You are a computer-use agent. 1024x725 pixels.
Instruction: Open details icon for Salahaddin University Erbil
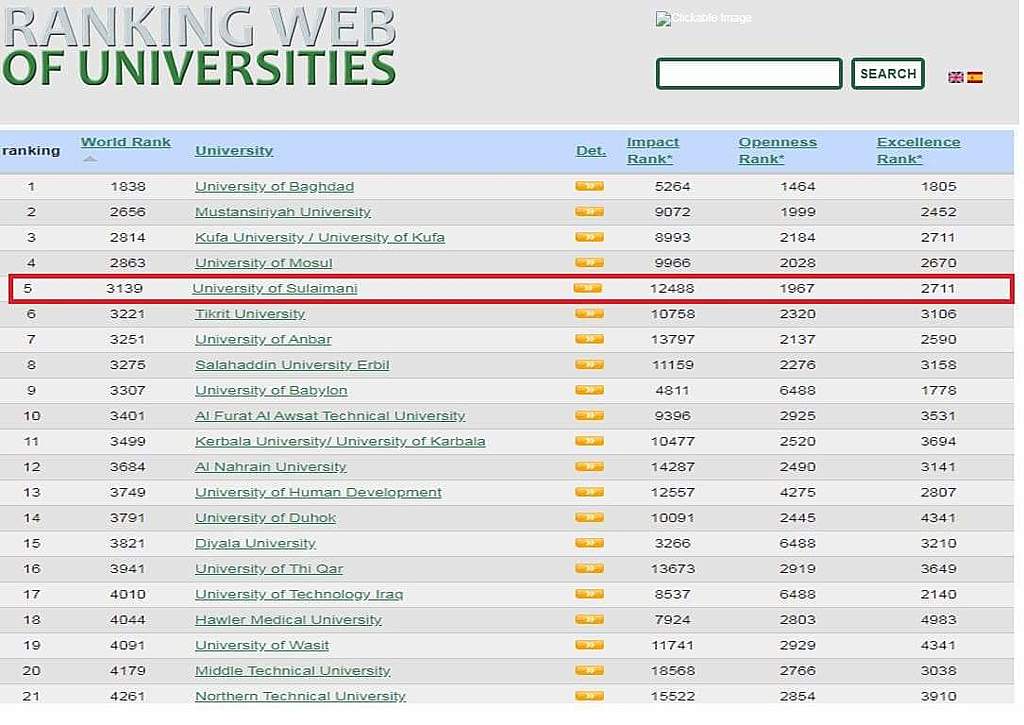click(x=589, y=364)
